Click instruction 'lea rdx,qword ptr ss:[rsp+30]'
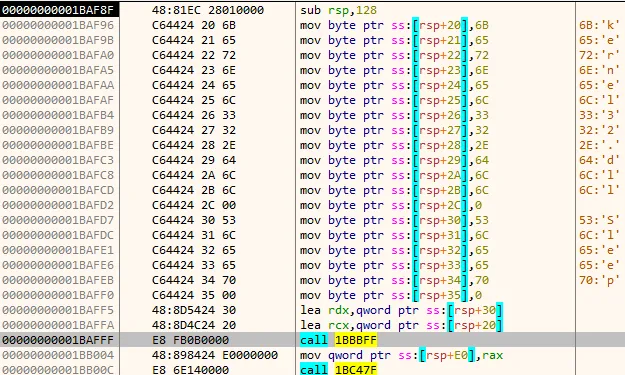This screenshot has width=625, height=375. [x=401, y=310]
